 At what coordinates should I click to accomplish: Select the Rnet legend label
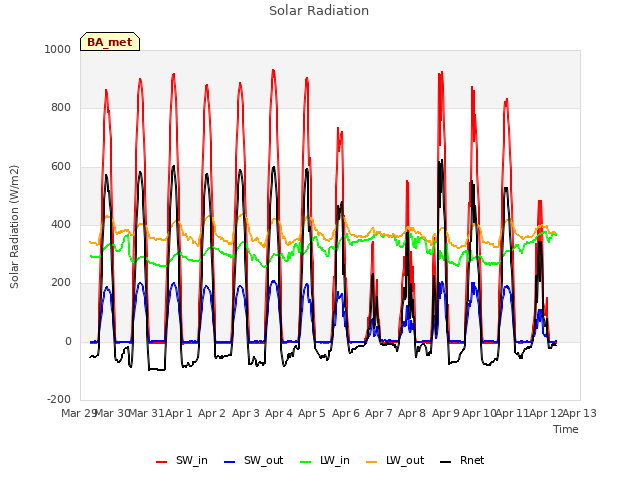pos(472,460)
